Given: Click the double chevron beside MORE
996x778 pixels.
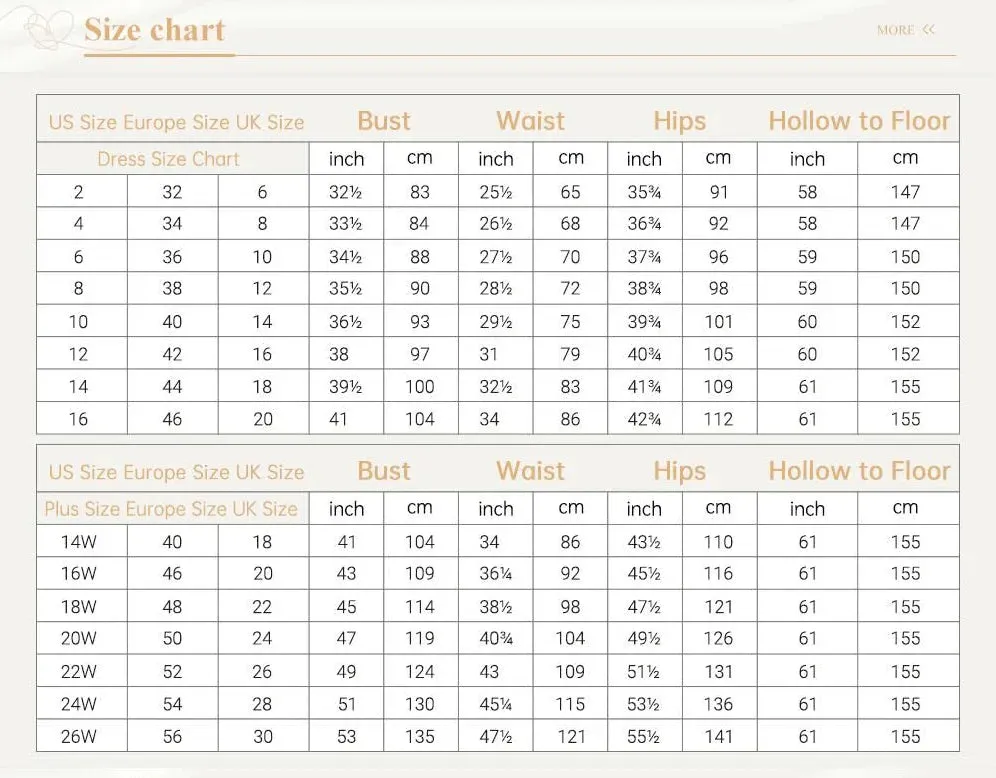Looking at the screenshot, I should point(929,29).
